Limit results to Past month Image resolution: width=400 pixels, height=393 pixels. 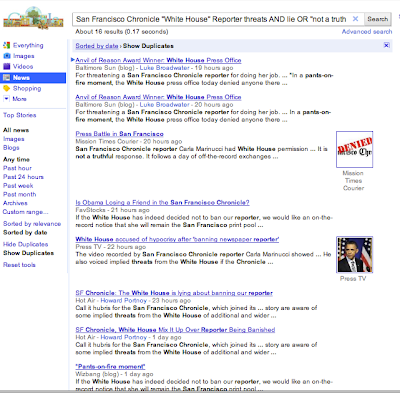[x=19, y=194]
